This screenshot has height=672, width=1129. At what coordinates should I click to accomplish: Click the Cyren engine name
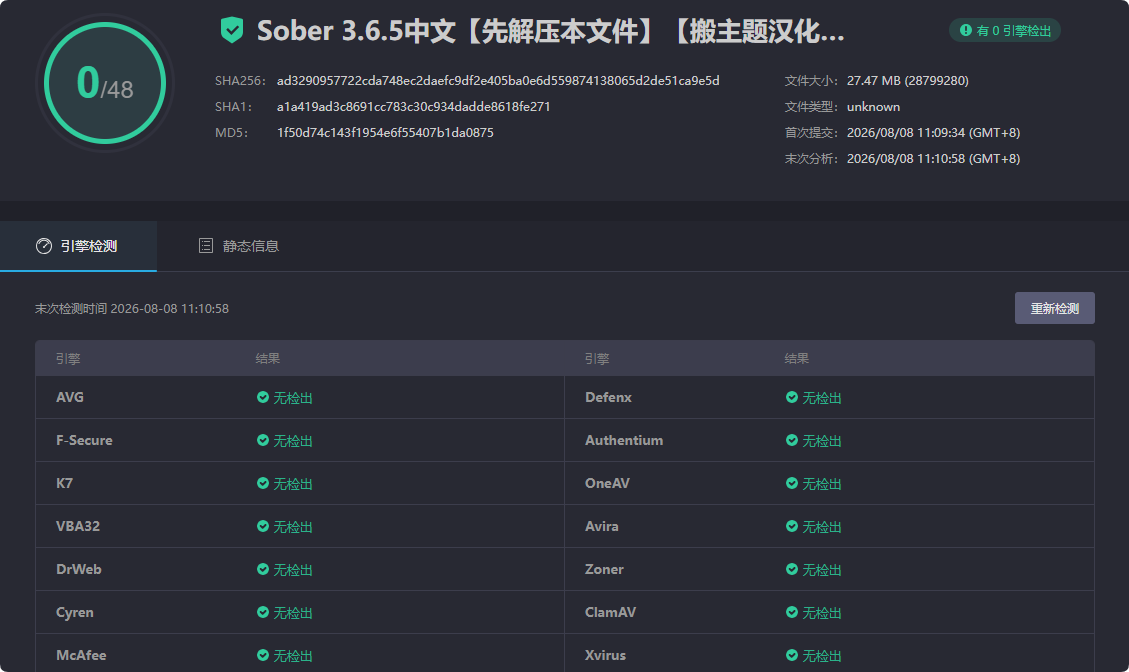pos(75,613)
